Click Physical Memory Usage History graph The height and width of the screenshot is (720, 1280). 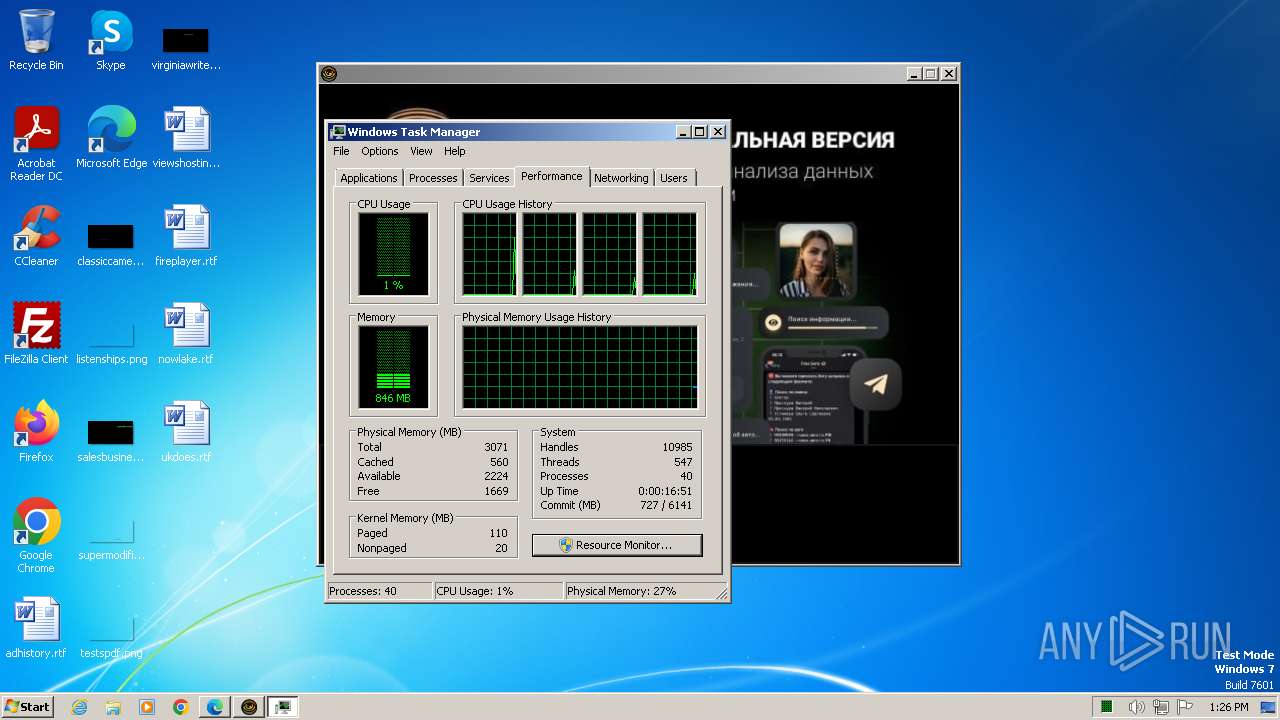click(579, 367)
